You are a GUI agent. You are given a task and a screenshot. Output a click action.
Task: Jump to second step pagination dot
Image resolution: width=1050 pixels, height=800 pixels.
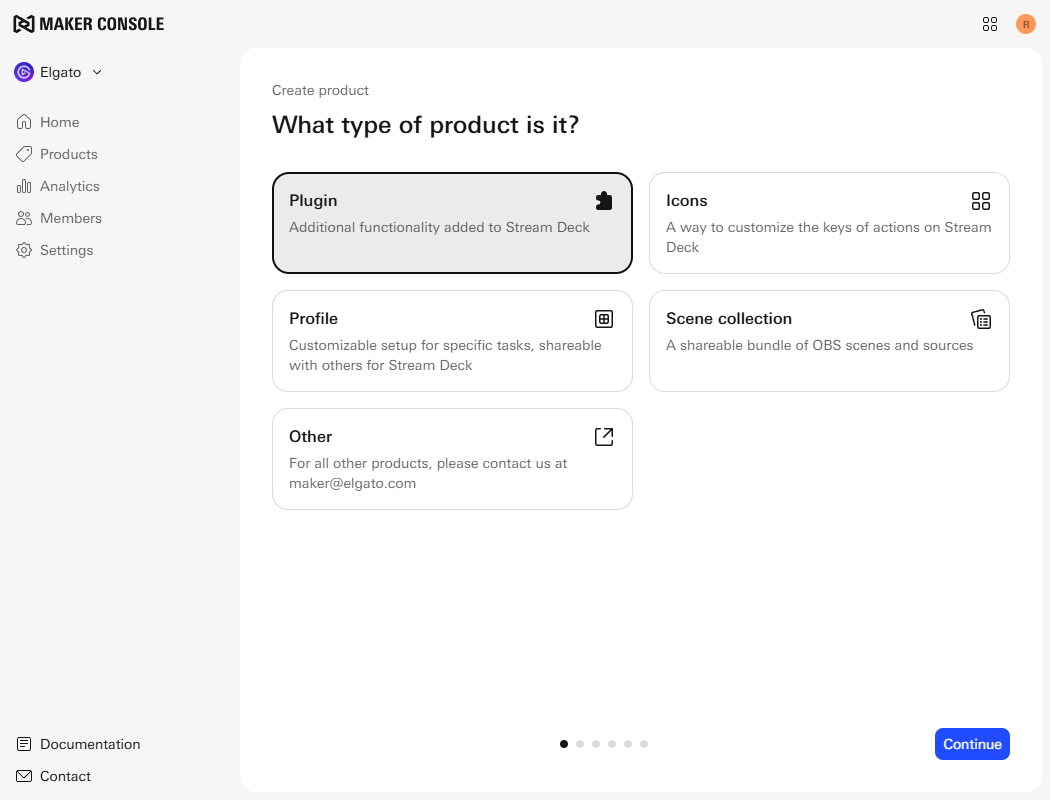pyautogui.click(x=580, y=744)
